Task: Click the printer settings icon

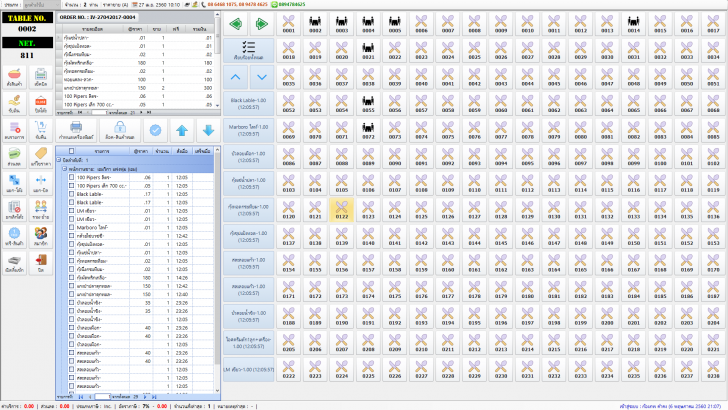Action: tap(76, 130)
